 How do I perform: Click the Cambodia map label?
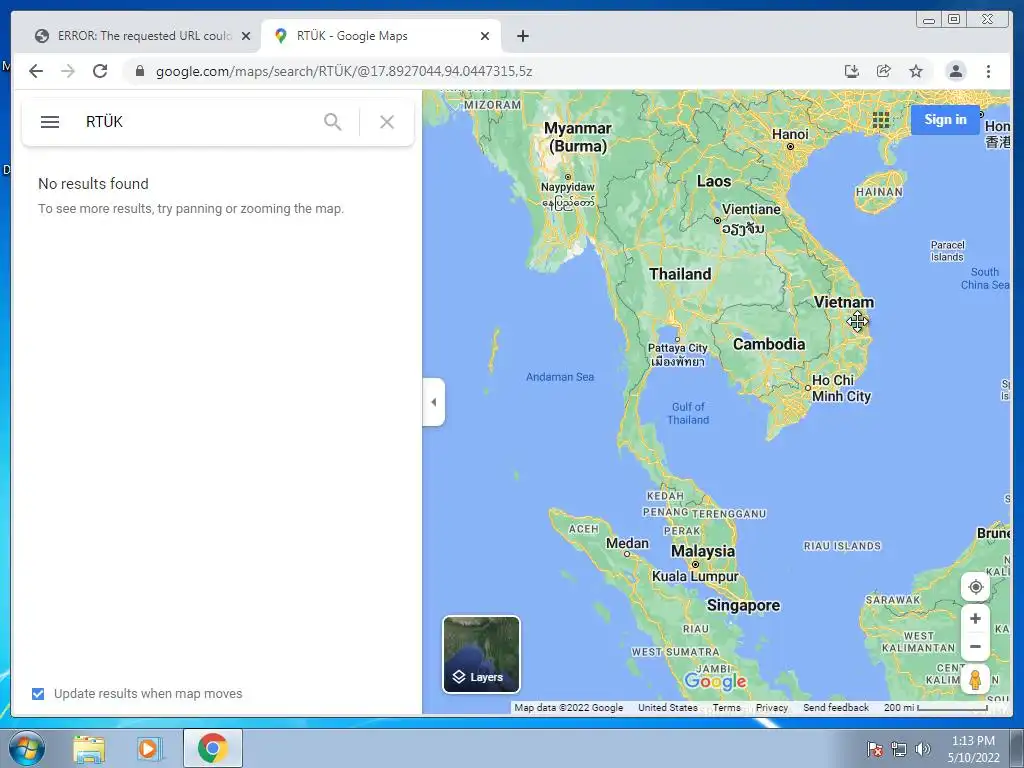769,344
